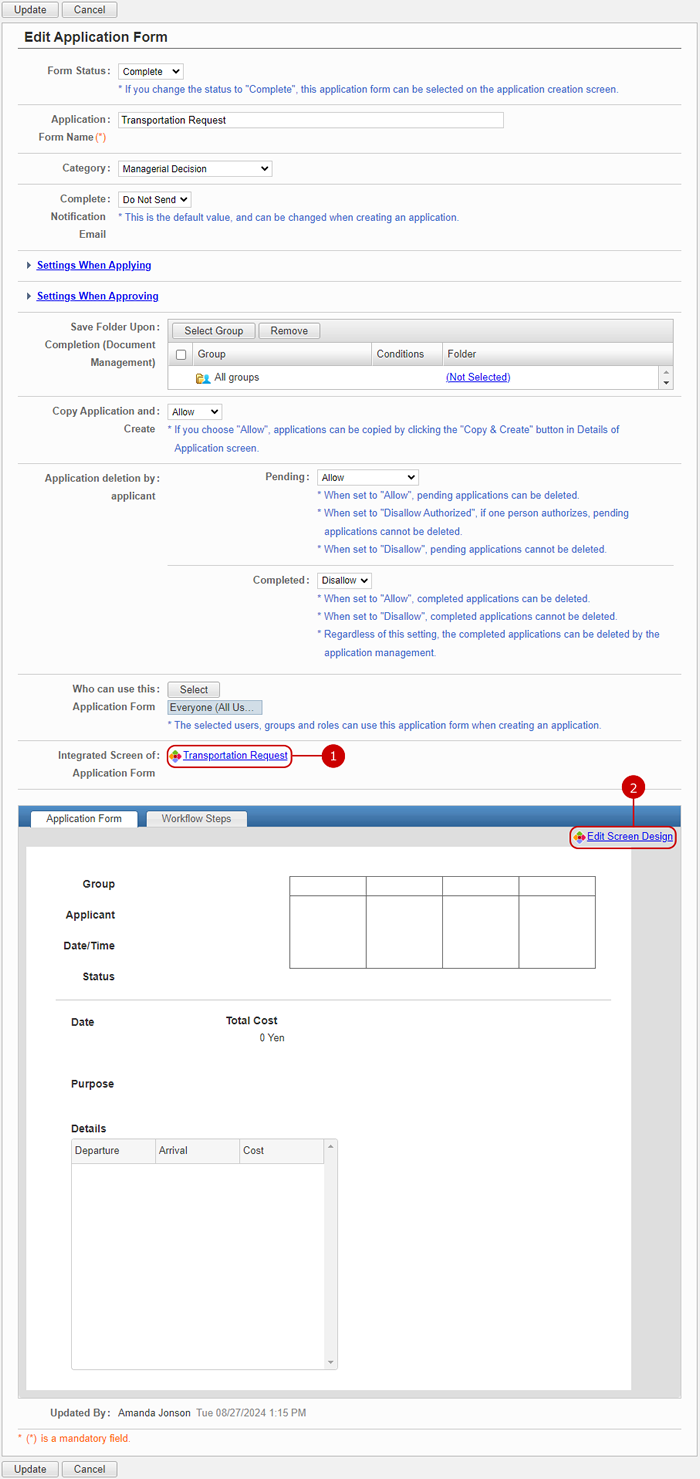Image resolution: width=700 pixels, height=1479 pixels.
Task: Click the Update button at the bottom
Action: (x=30, y=1469)
